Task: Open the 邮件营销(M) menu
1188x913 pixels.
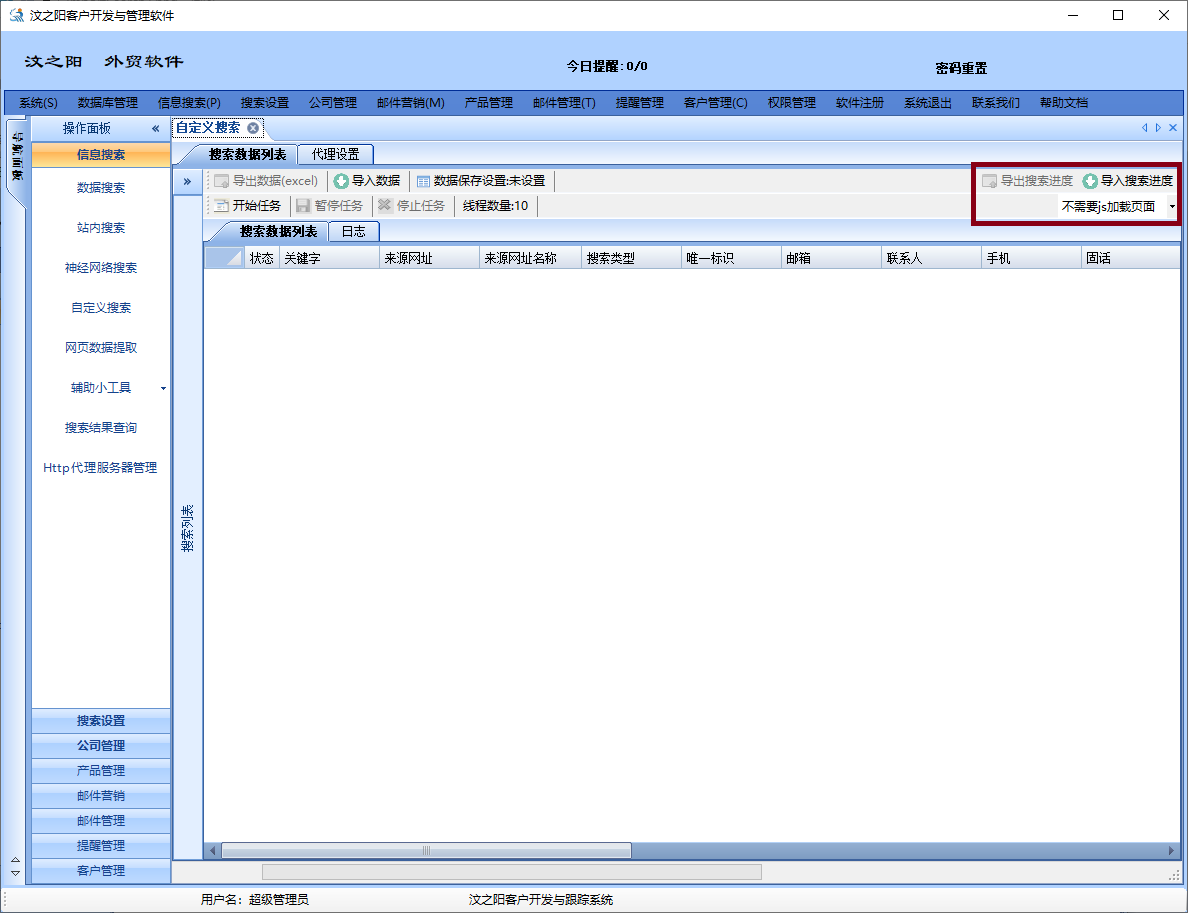Action: click(410, 102)
